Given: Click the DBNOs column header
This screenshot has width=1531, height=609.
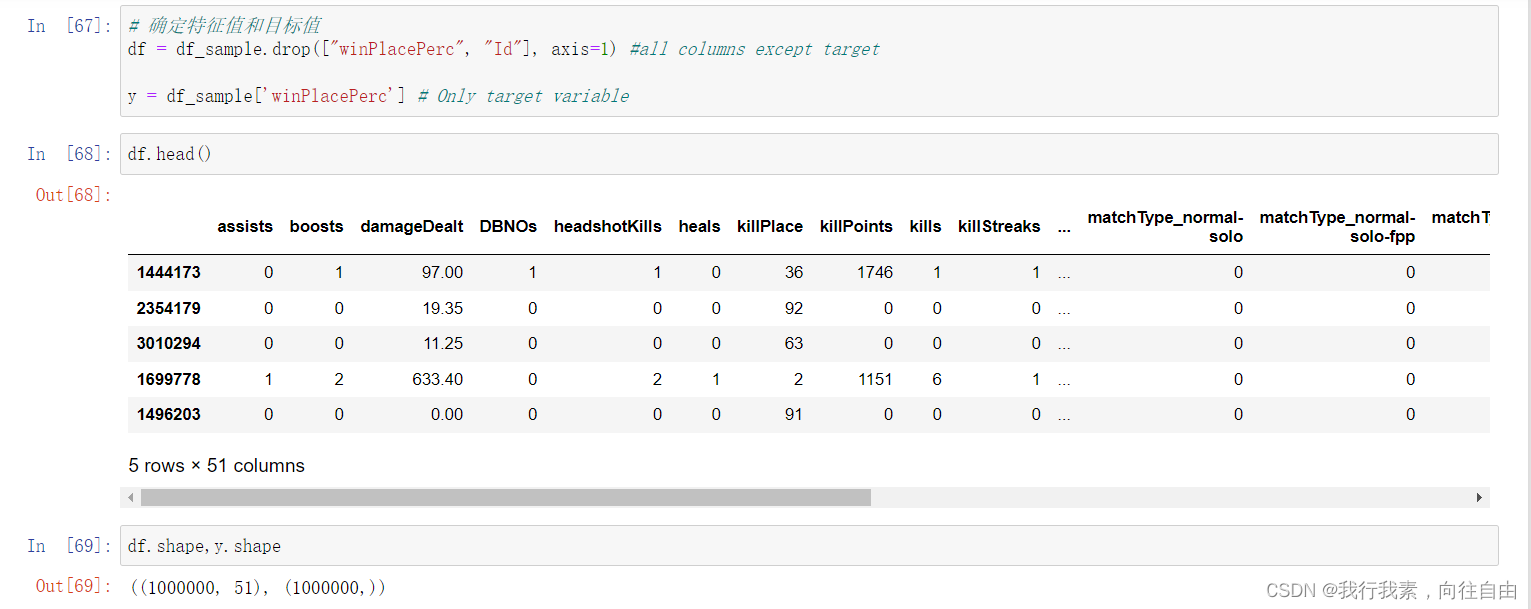Looking at the screenshot, I should pyautogui.click(x=509, y=226).
